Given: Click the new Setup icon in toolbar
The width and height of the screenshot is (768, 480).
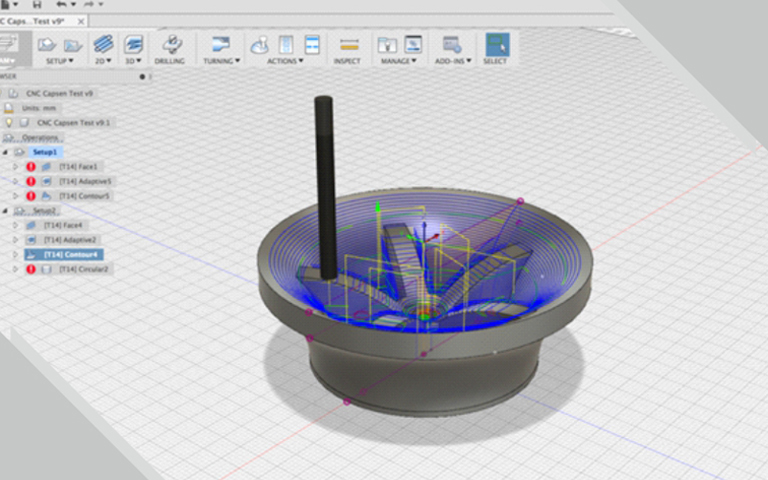Looking at the screenshot, I should [47, 45].
